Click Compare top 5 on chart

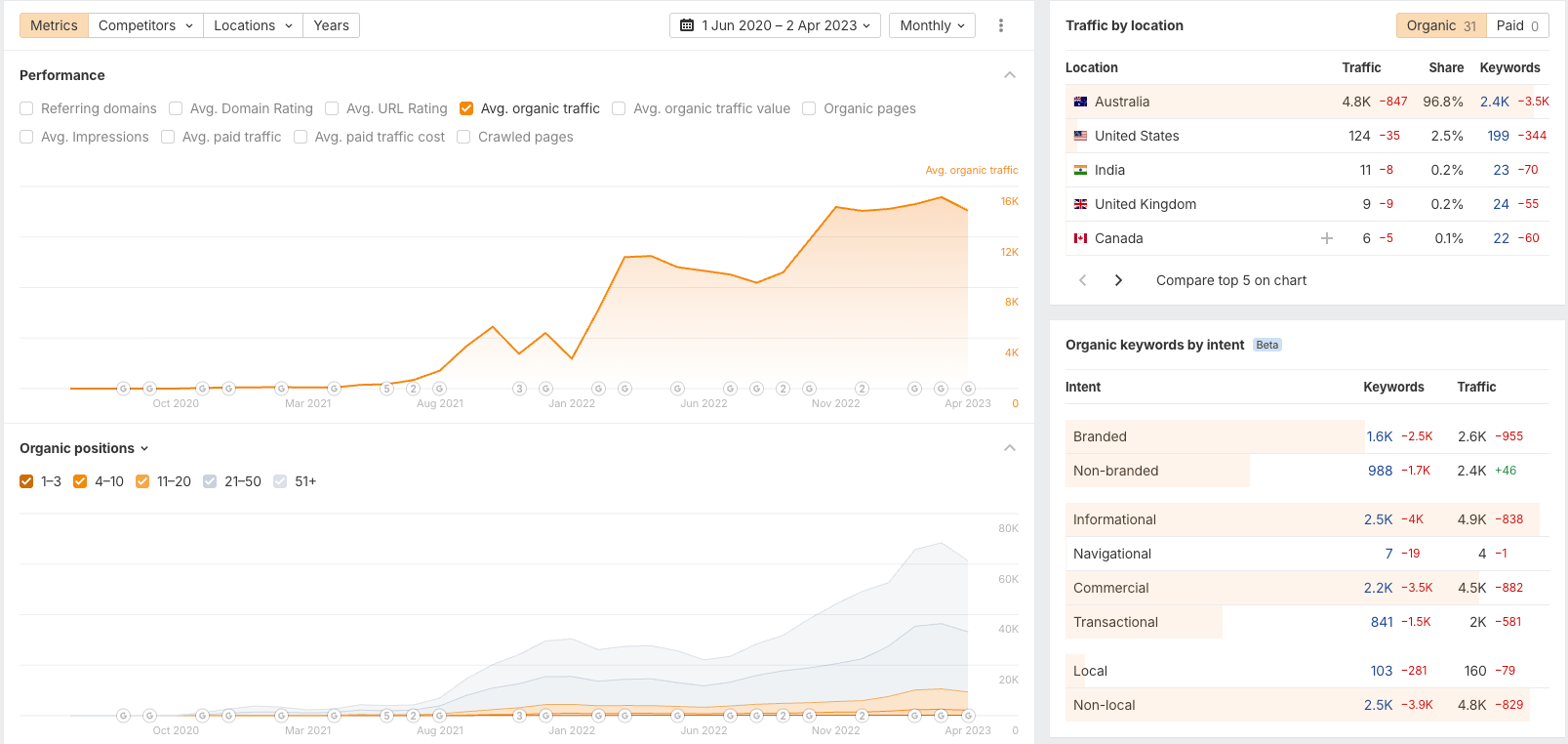pos(1230,280)
